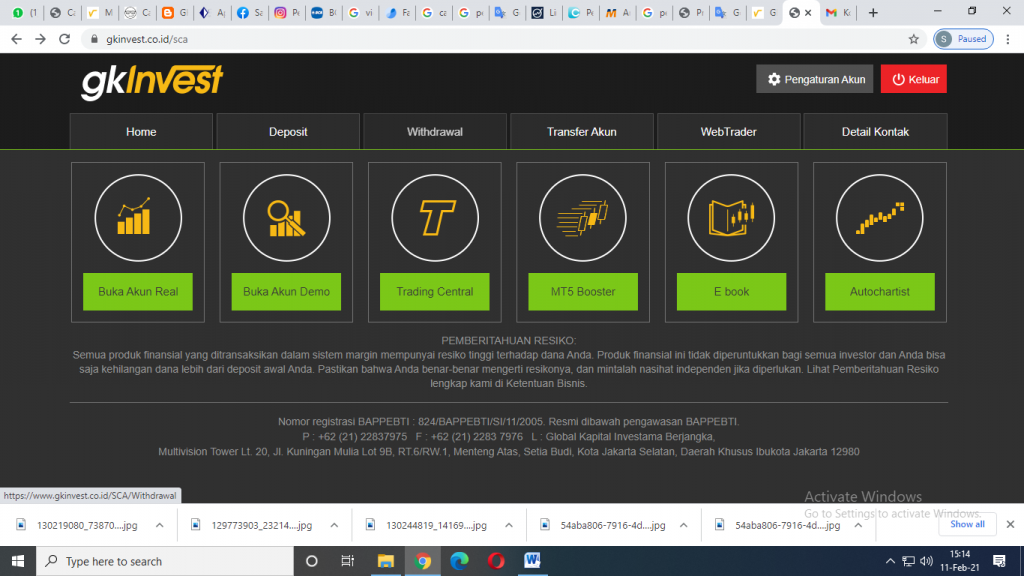Expand options for first downloaded jpg file

tap(159, 525)
